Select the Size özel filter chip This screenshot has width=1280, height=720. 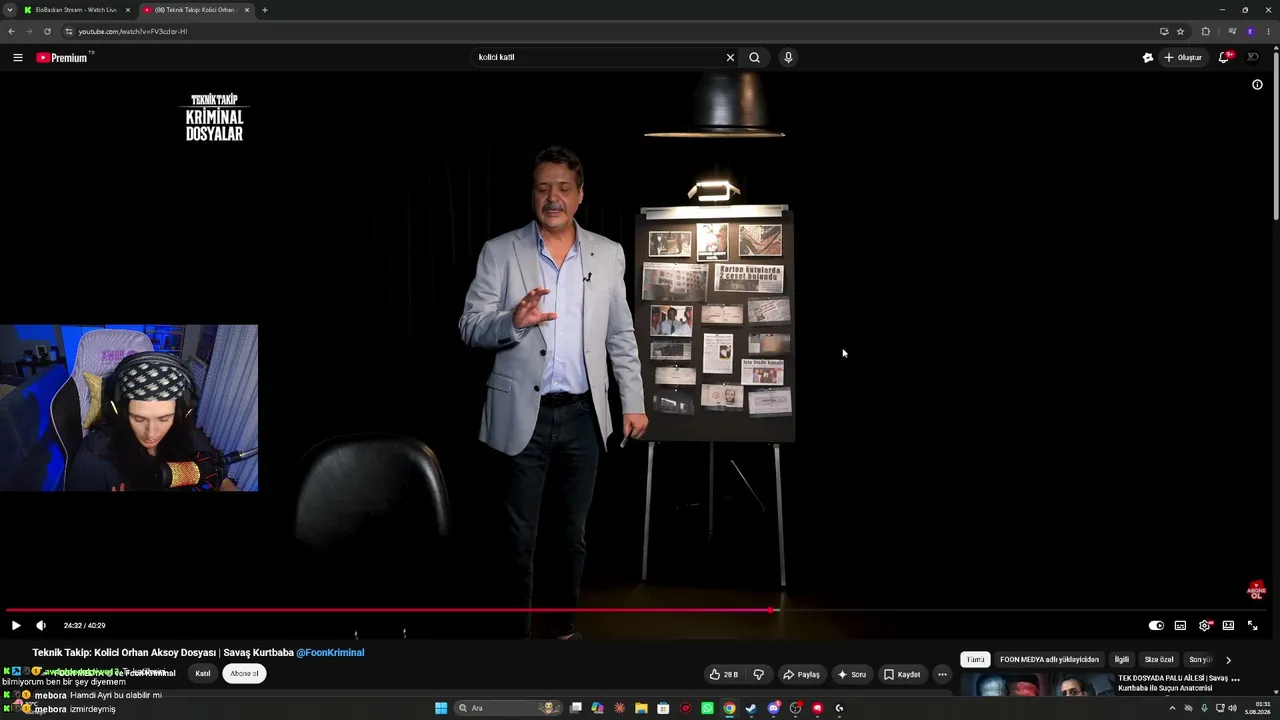click(x=1159, y=659)
